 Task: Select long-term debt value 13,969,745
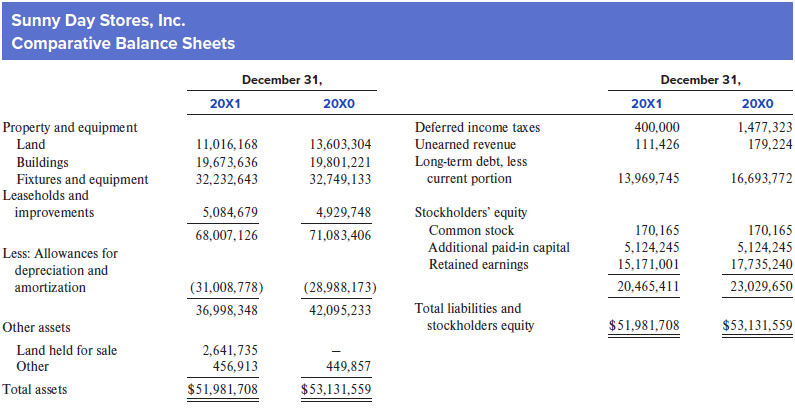(x=648, y=178)
